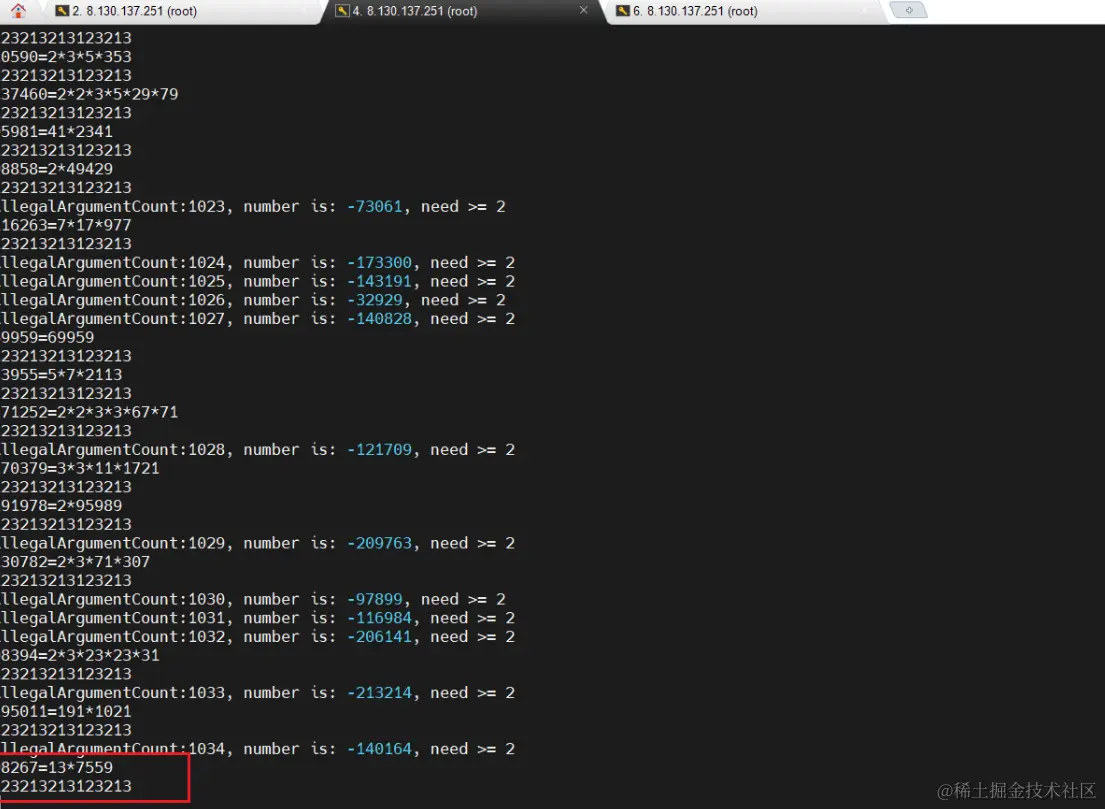1105x809 pixels.
Task: Click the blue value -140828
Action: coord(379,319)
